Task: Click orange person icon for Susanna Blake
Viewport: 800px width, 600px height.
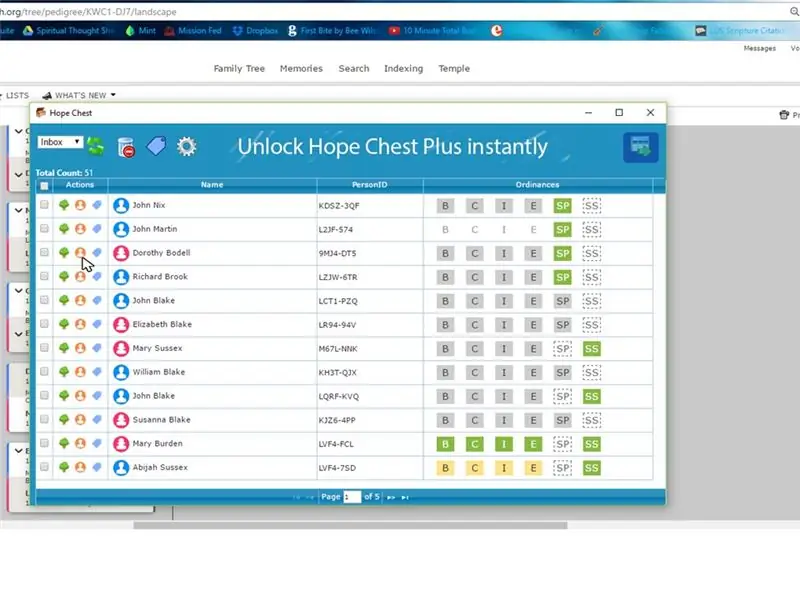Action: [x=80, y=419]
